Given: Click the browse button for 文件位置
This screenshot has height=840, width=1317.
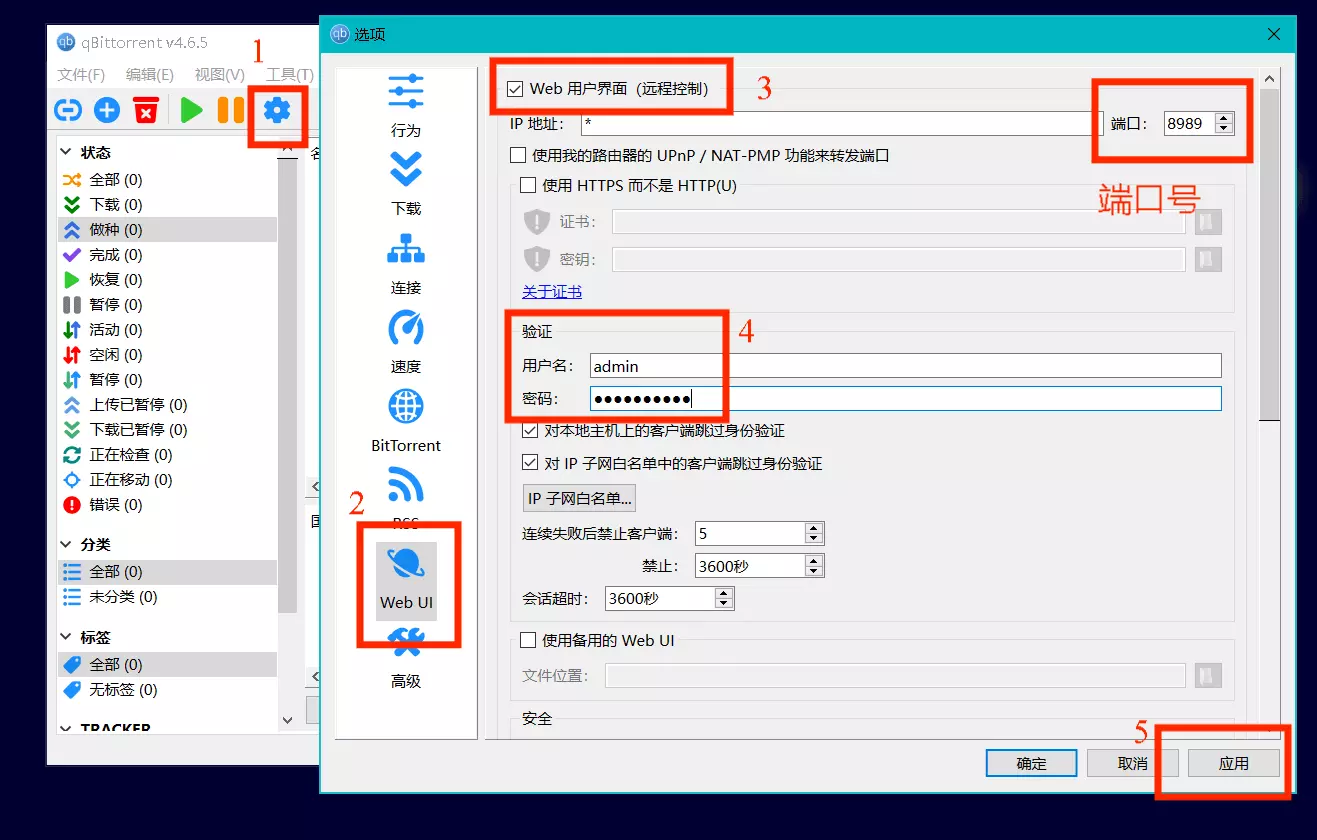Looking at the screenshot, I should coord(1209,676).
